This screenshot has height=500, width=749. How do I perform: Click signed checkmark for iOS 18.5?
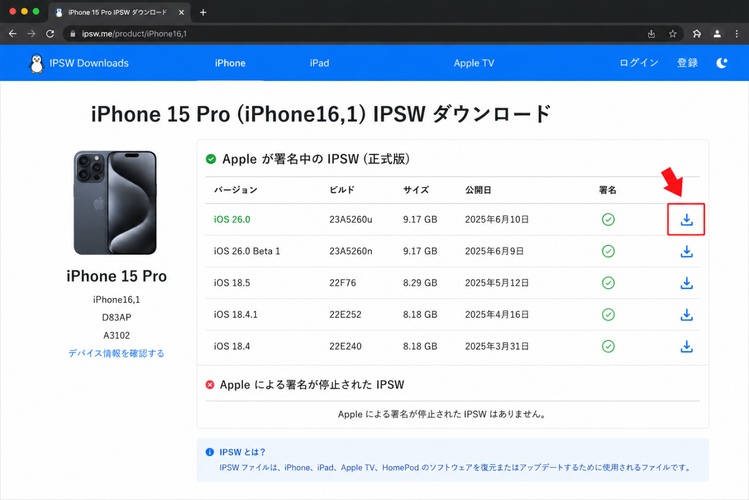pyautogui.click(x=608, y=283)
